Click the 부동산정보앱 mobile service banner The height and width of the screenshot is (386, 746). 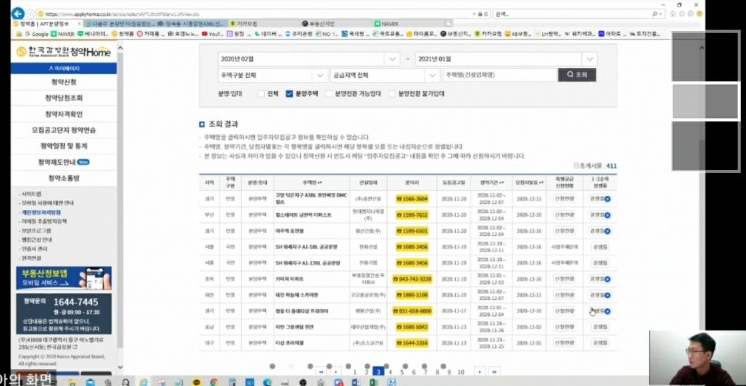click(64, 278)
